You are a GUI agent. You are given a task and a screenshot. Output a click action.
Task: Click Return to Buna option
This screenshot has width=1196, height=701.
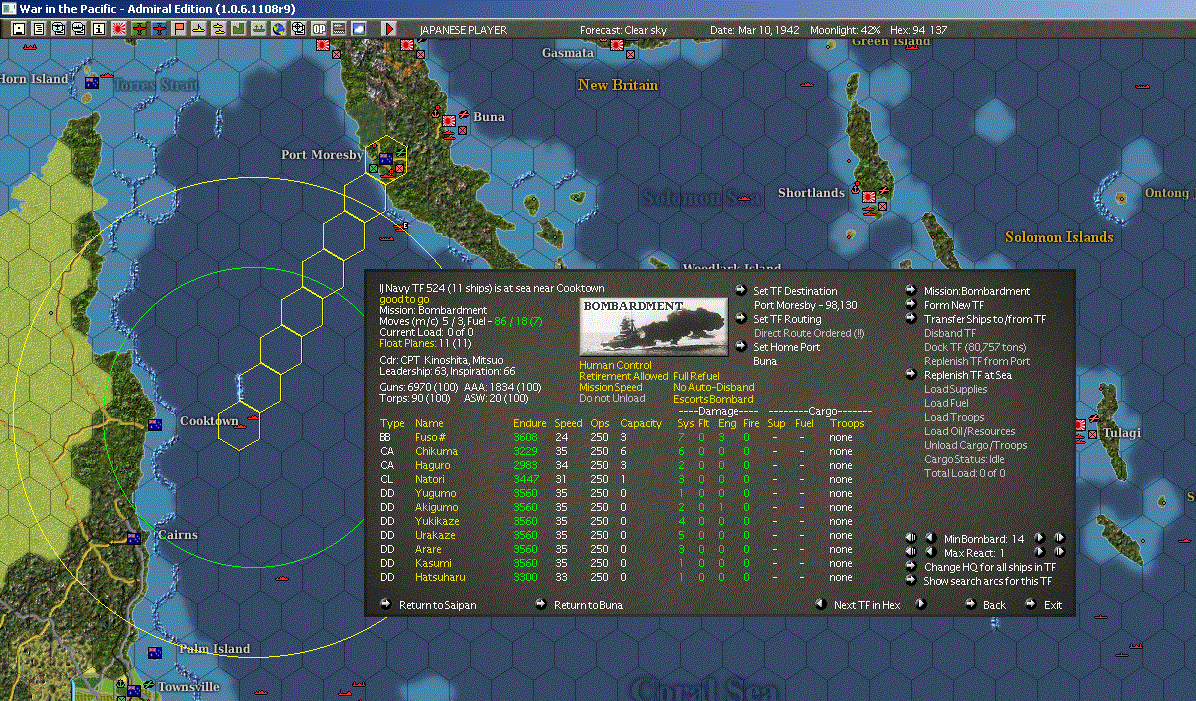click(588, 605)
